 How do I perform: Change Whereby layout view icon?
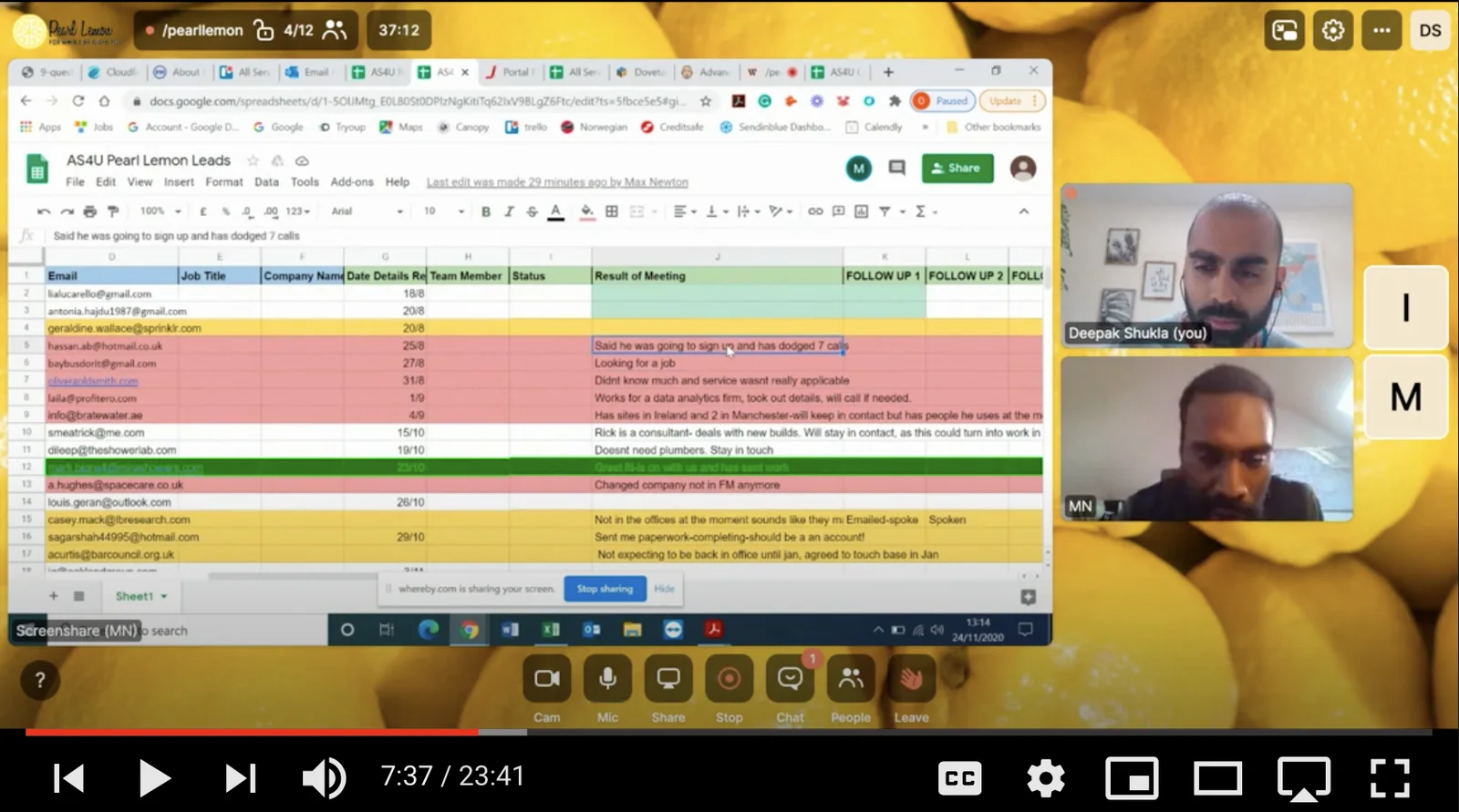click(x=1285, y=31)
